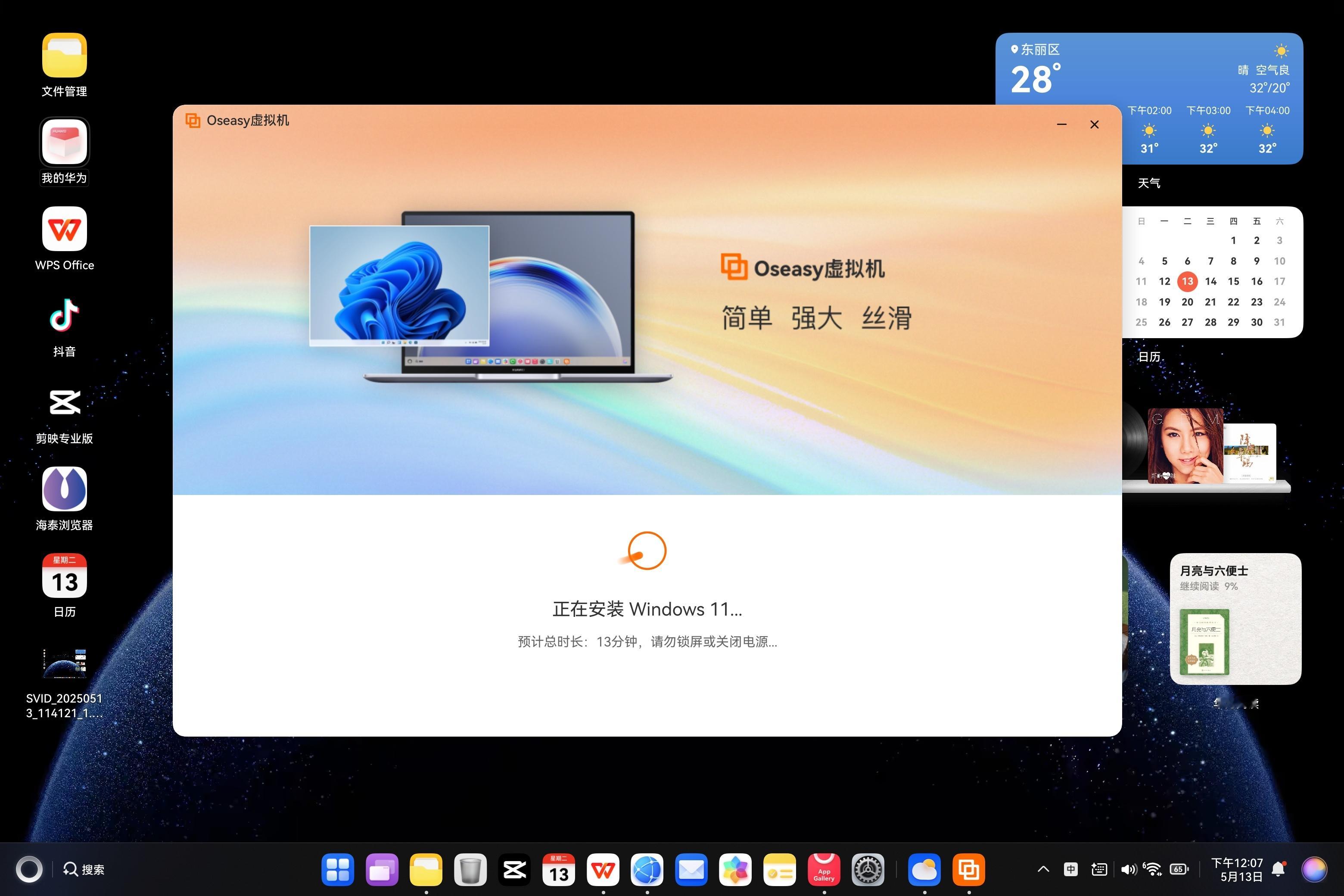The image size is (1344, 896).
Task: Open Settings gear icon in dock
Action: tap(868, 870)
